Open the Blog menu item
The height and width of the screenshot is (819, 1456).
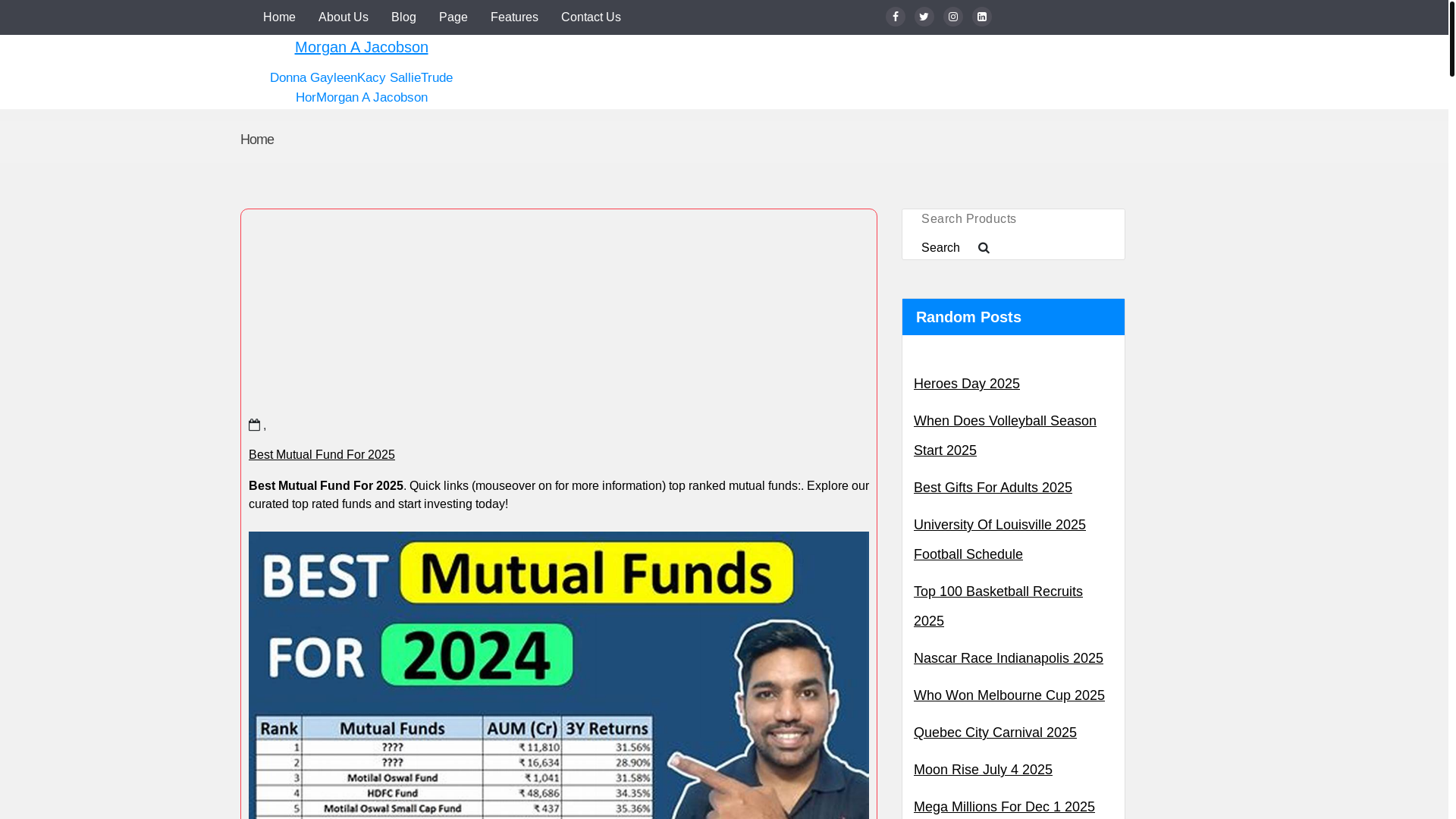tap(403, 17)
